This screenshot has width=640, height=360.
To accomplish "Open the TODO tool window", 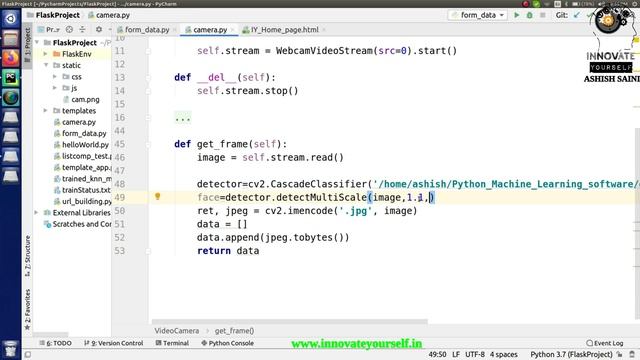I will click(56, 343).
